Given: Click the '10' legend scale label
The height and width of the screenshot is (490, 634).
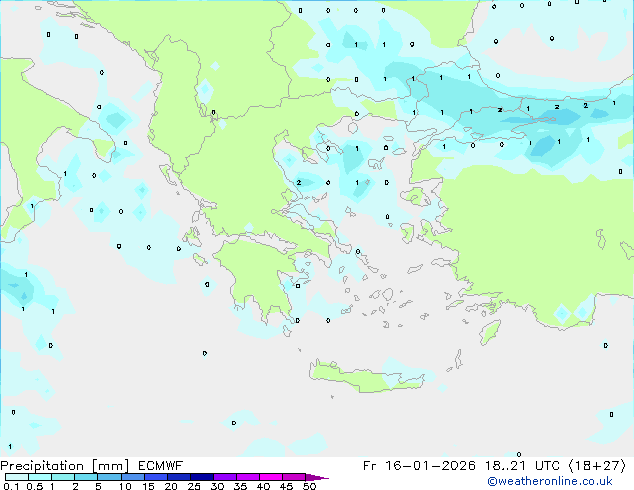Looking at the screenshot, I should point(125,486).
